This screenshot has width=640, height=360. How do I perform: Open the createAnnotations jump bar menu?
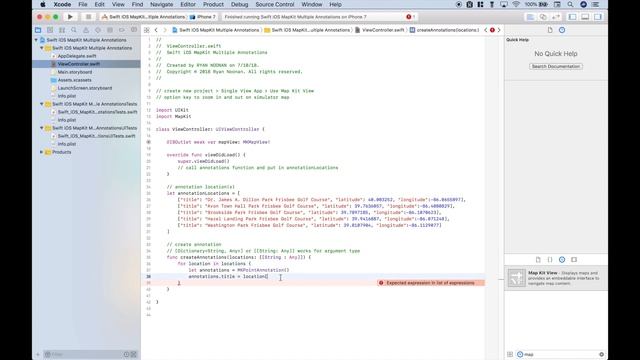click(x=444, y=30)
